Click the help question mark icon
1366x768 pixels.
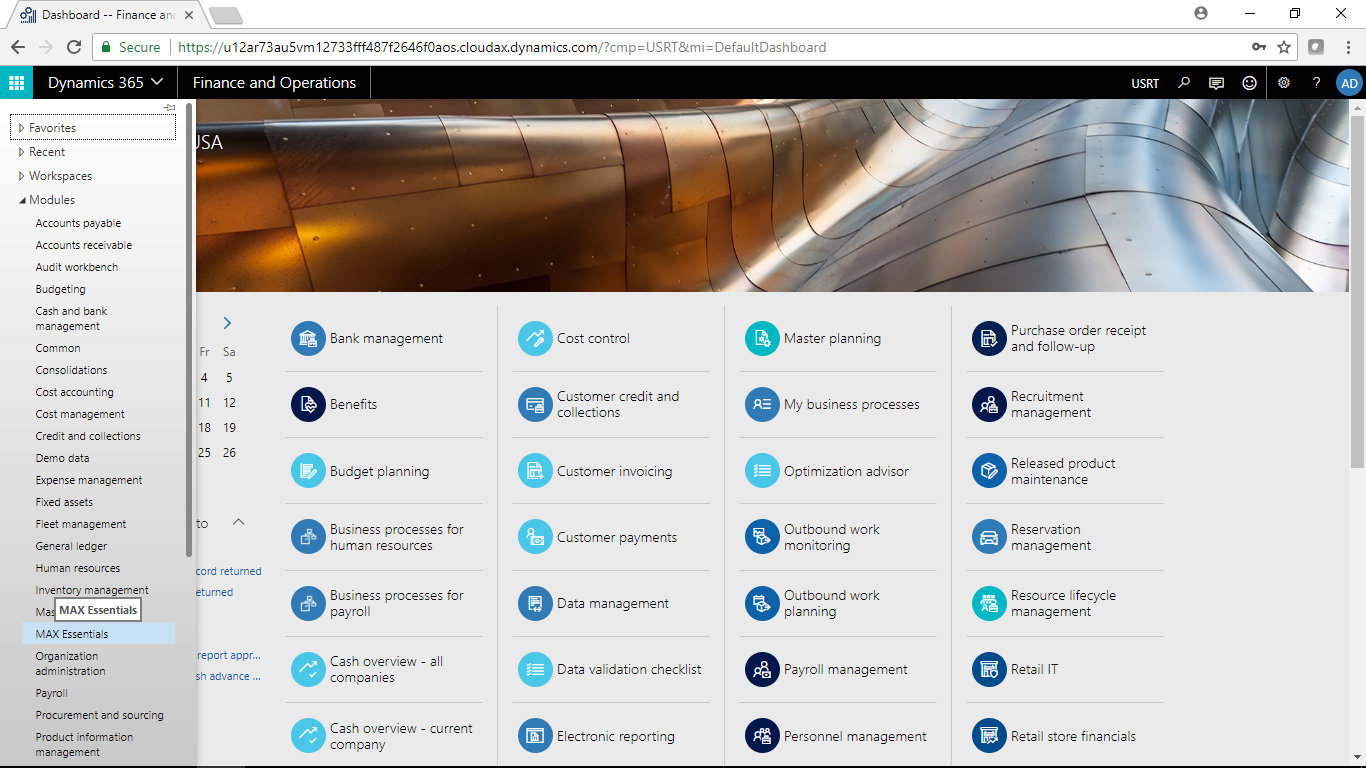click(1317, 83)
